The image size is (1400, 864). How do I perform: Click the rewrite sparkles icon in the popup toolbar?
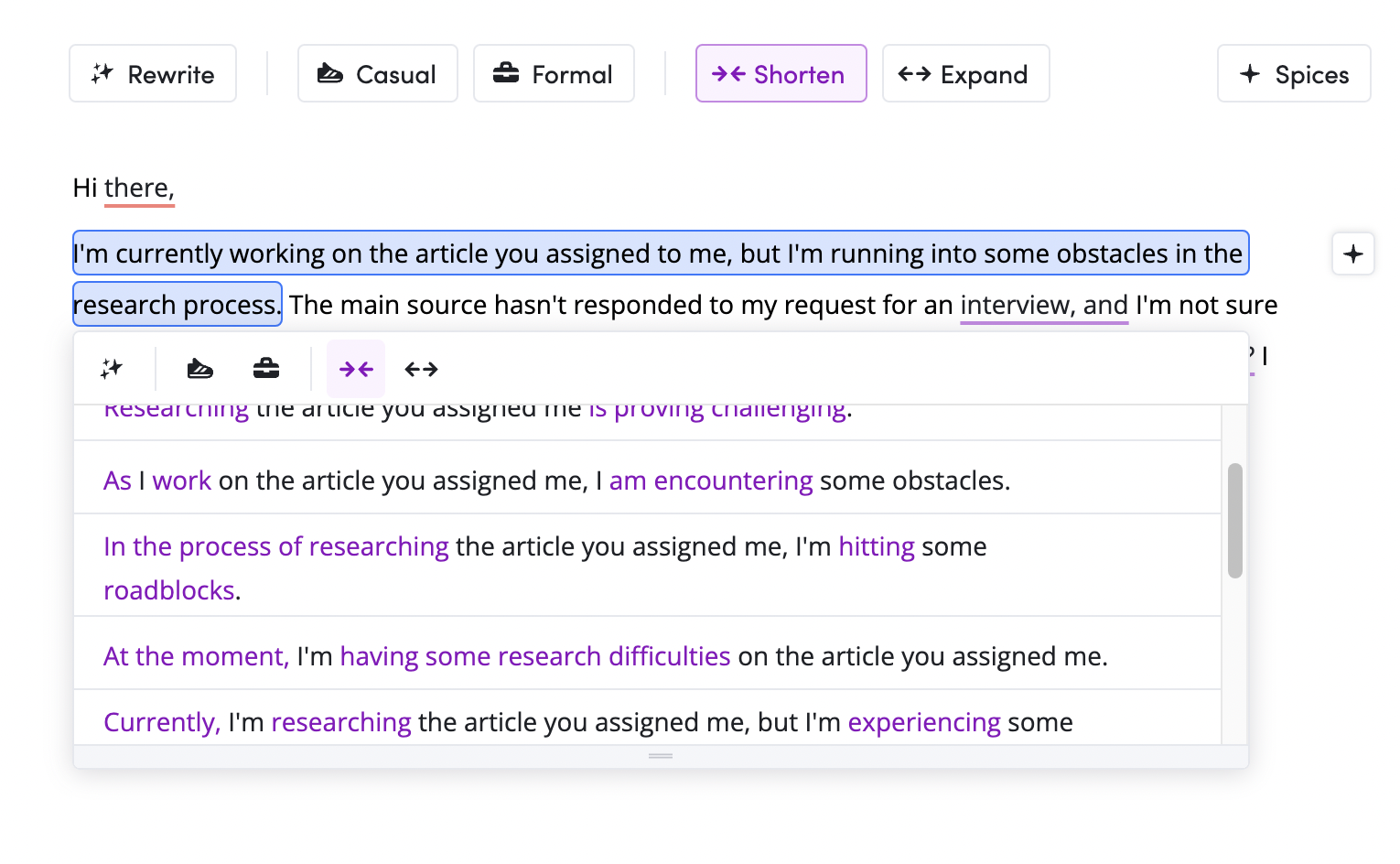pos(112,369)
